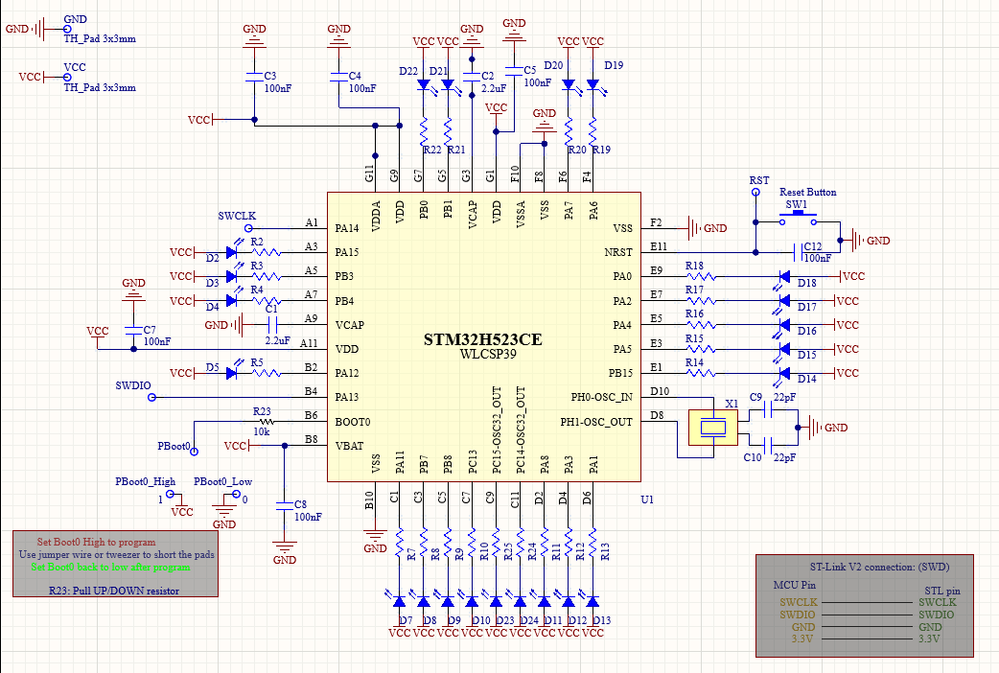Select the SWCLK net port circle
Viewport: 999px width, 673px height.
[249, 228]
